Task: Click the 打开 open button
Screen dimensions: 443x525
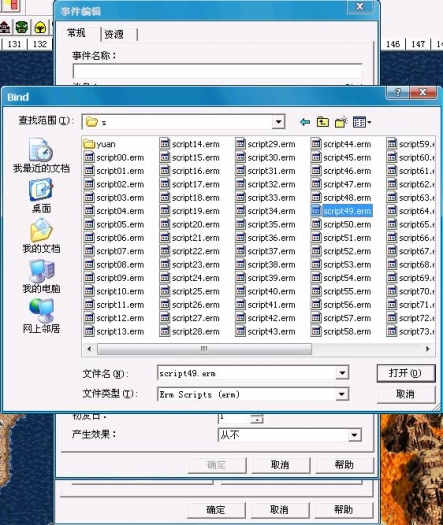Action: 406,373
